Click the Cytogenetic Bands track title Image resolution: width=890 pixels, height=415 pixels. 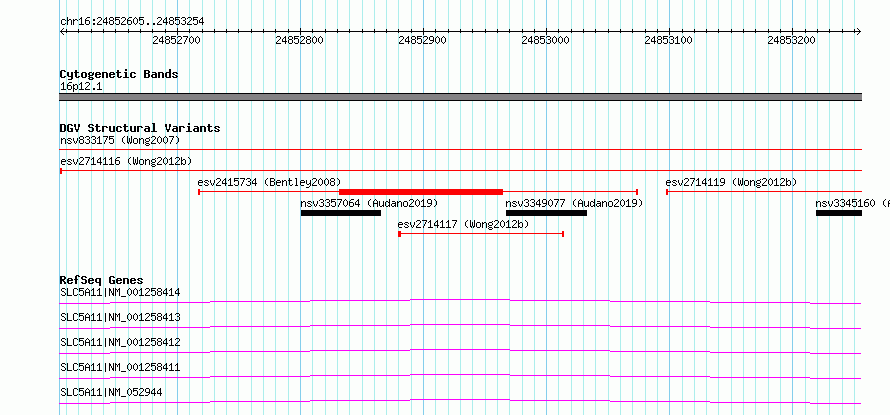[x=119, y=74]
